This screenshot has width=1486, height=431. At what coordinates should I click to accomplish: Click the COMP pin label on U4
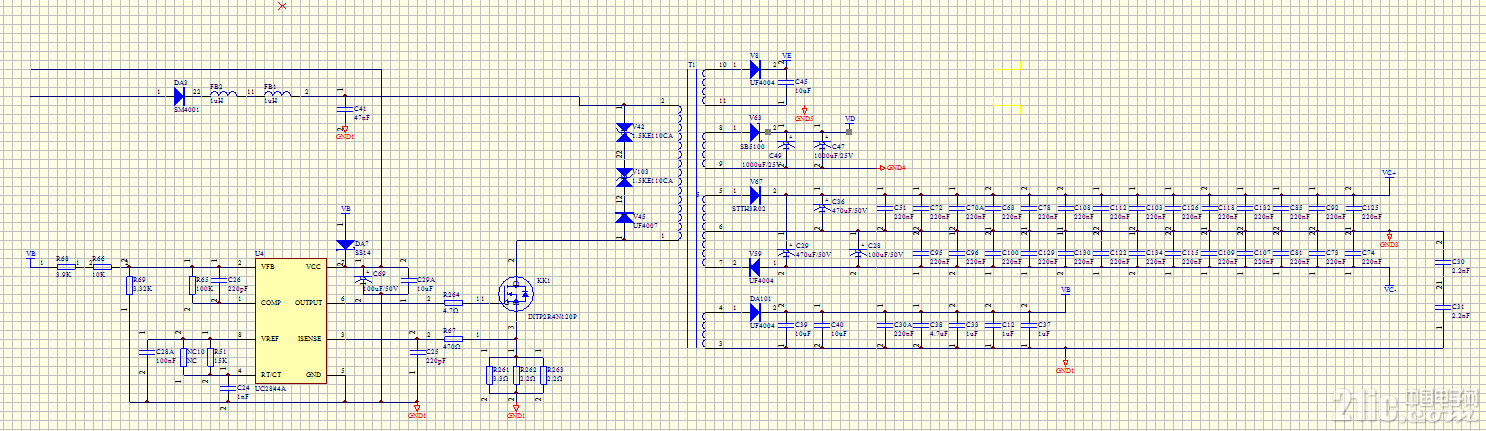point(271,301)
